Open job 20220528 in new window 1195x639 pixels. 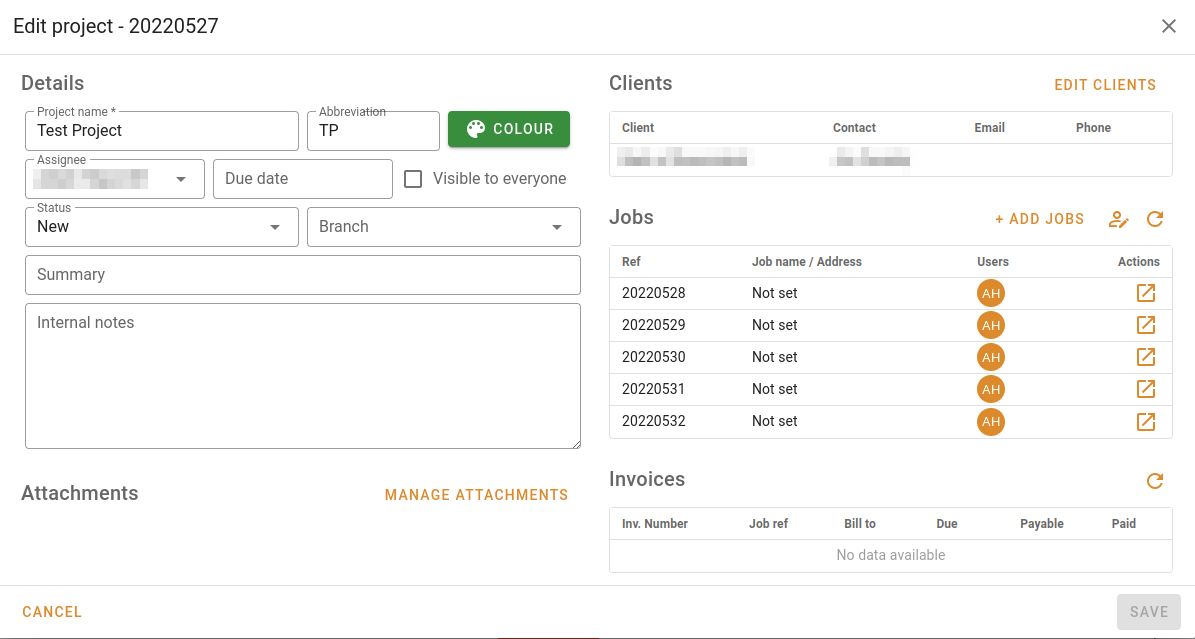pyautogui.click(x=1146, y=293)
